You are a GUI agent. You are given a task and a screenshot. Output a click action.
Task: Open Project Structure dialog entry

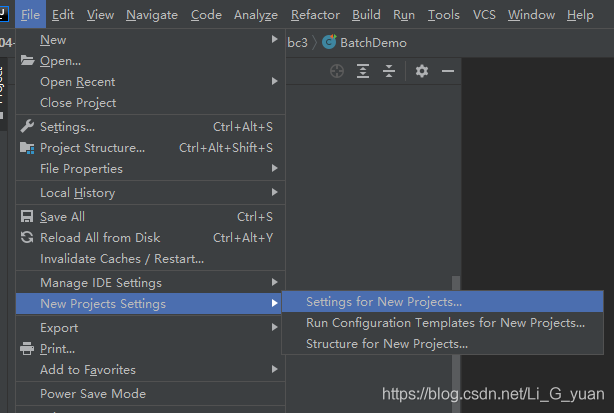pyautogui.click(x=92, y=148)
